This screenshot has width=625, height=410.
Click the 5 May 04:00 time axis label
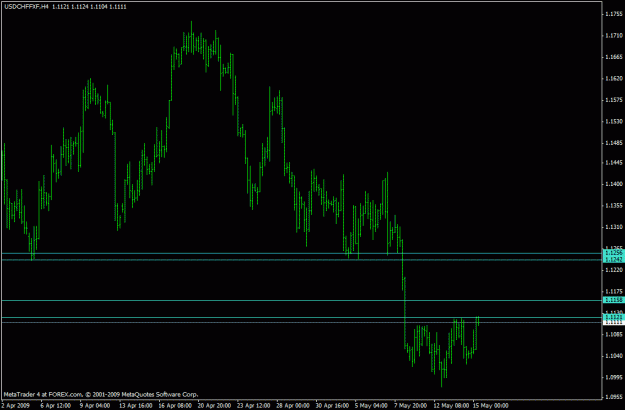pyautogui.click(x=371, y=406)
